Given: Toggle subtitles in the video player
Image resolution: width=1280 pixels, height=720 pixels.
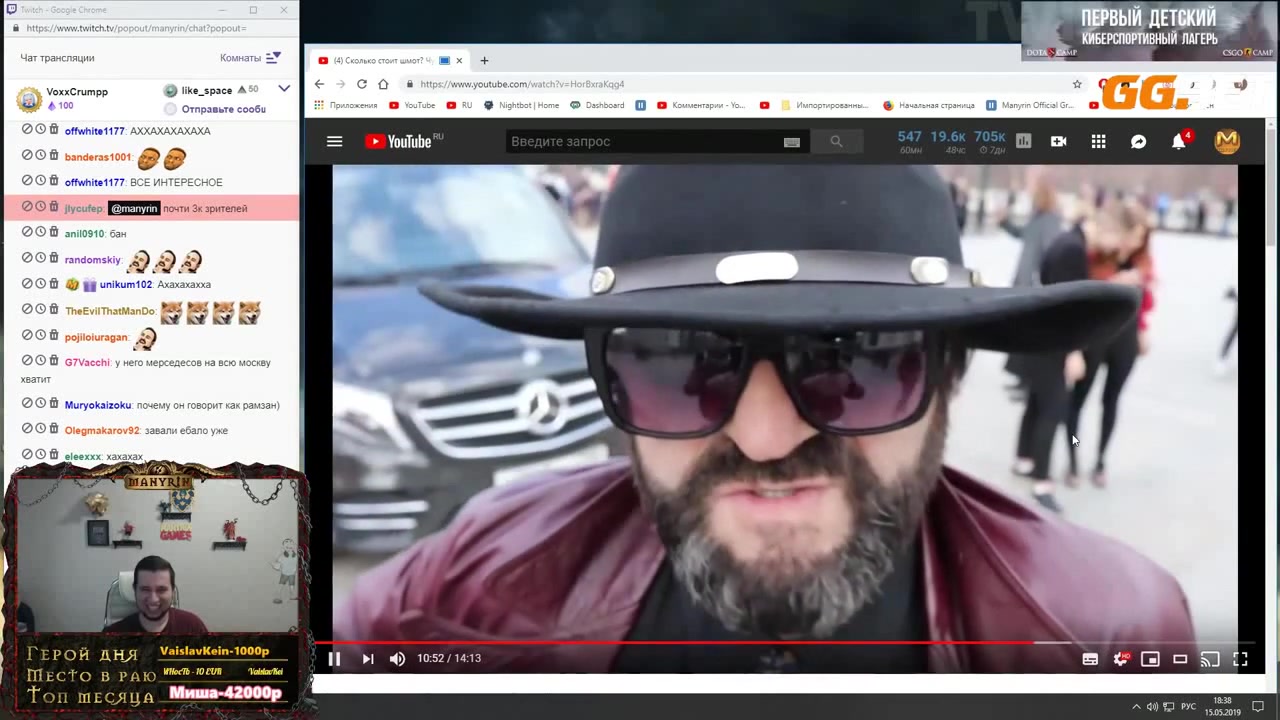Looking at the screenshot, I should pos(1090,659).
